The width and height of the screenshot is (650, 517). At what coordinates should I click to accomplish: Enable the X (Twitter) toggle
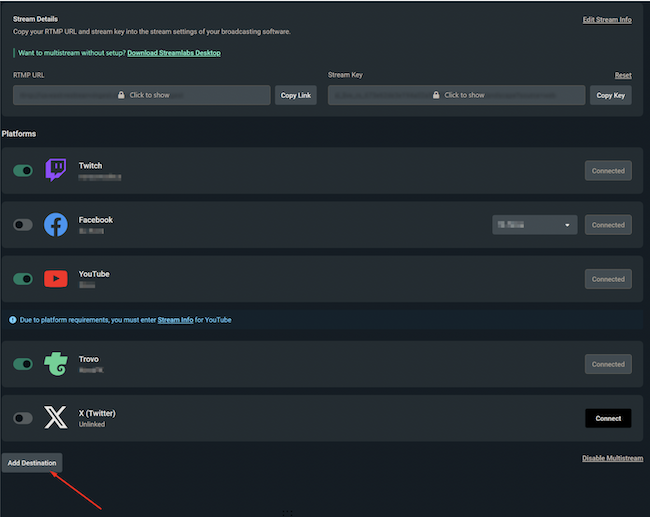23,418
